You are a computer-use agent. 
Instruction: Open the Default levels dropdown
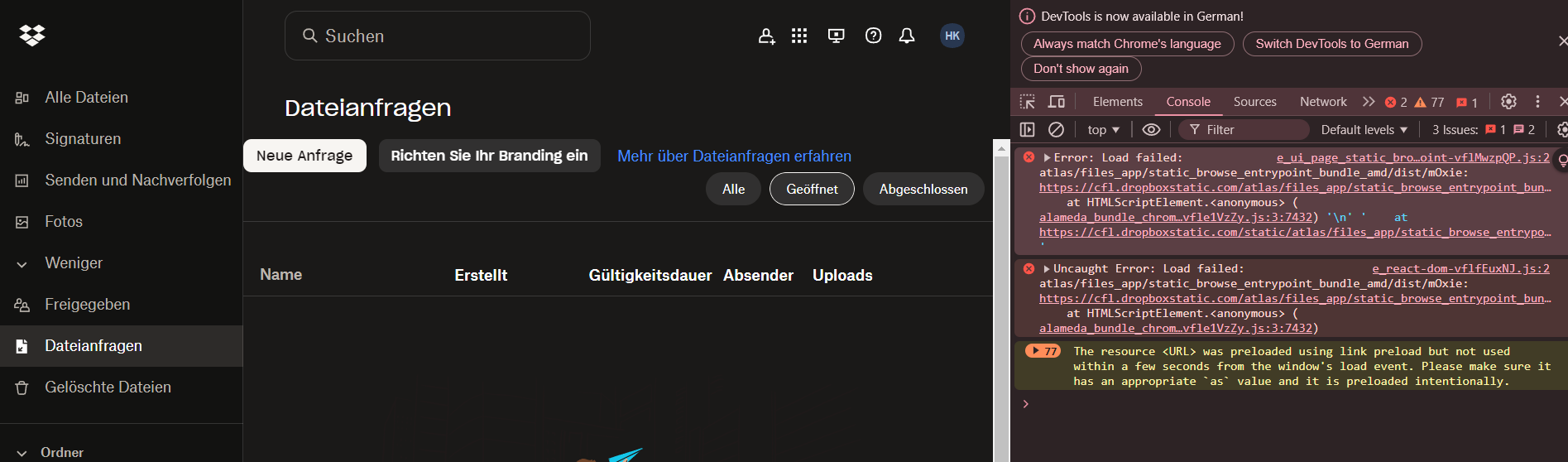tap(1364, 129)
